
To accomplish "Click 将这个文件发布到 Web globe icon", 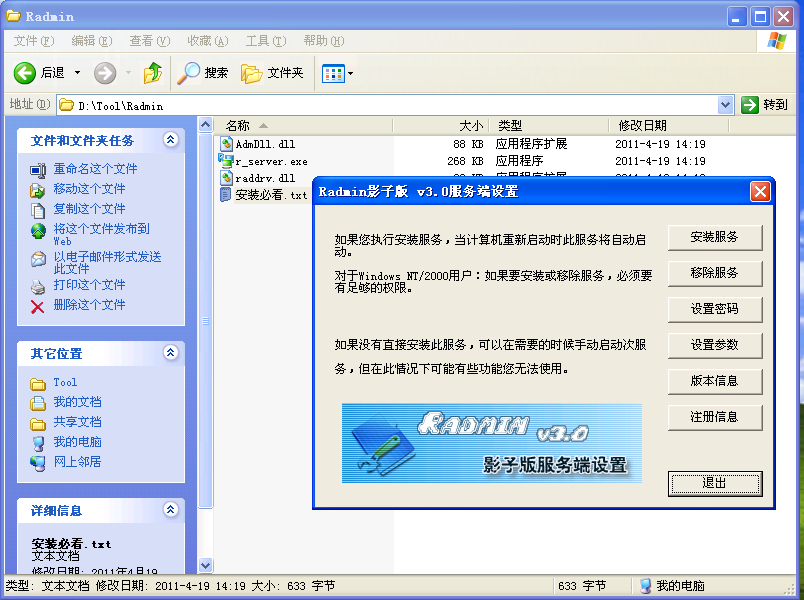I will click(38, 231).
